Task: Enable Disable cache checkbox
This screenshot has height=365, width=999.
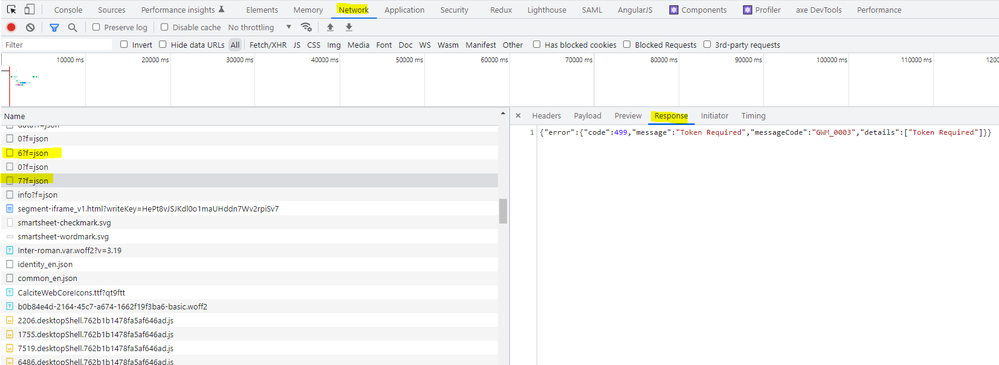Action: pos(164,27)
